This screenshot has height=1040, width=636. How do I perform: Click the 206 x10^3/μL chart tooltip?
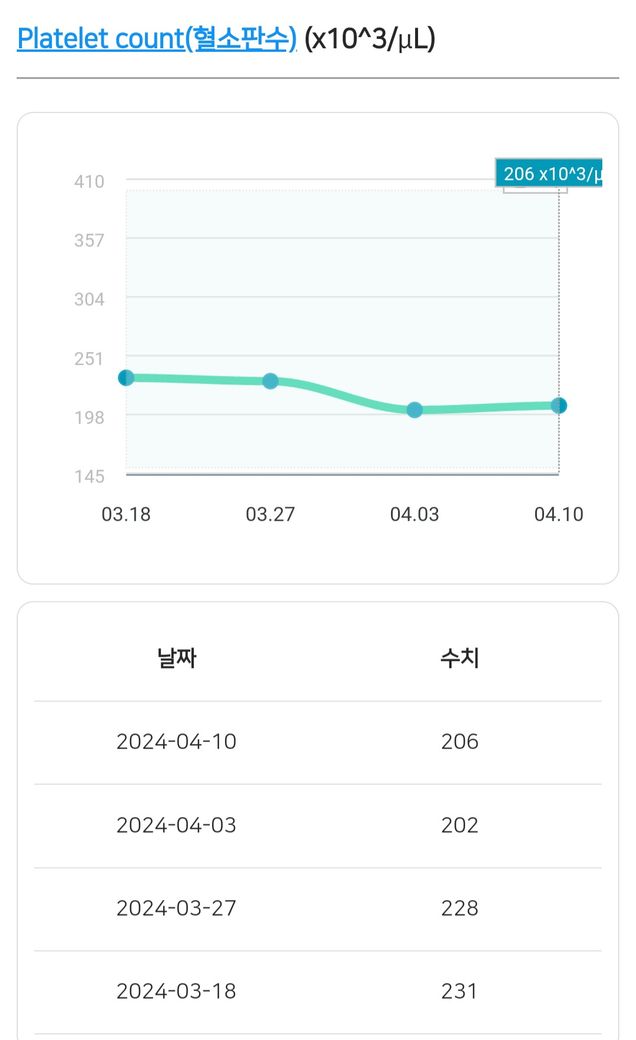tap(550, 174)
